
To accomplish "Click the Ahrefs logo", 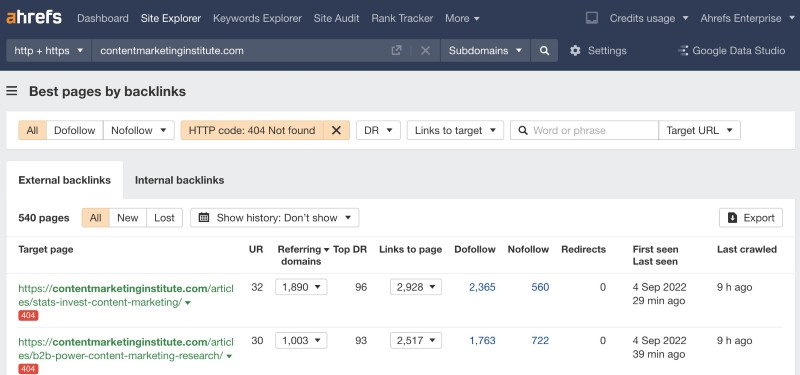I will coord(34,18).
